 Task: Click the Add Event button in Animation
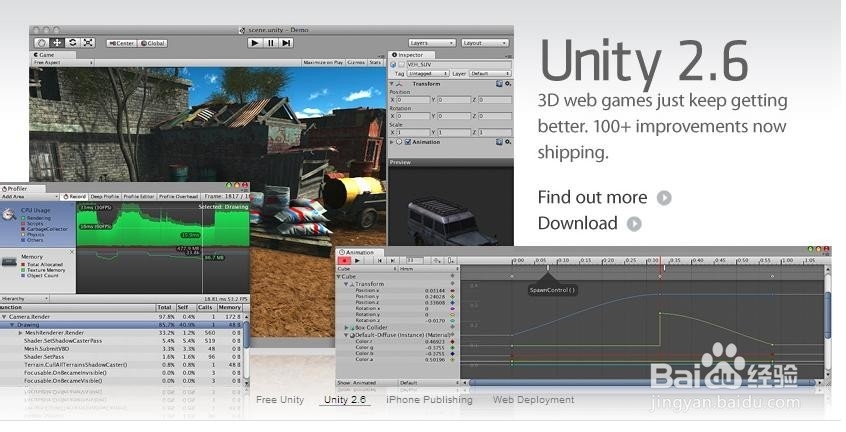tap(451, 260)
